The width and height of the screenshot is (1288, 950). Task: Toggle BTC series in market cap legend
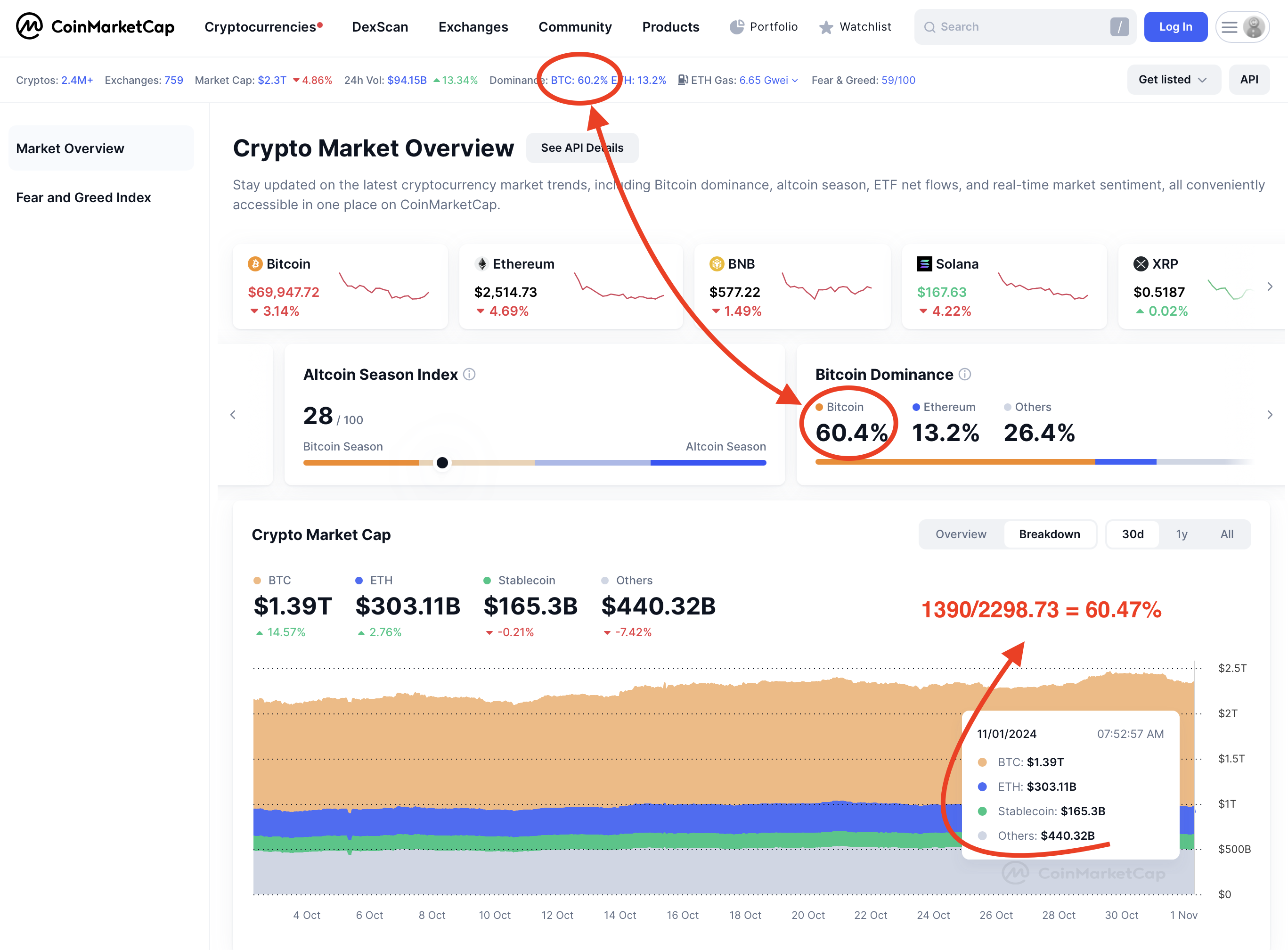272,580
